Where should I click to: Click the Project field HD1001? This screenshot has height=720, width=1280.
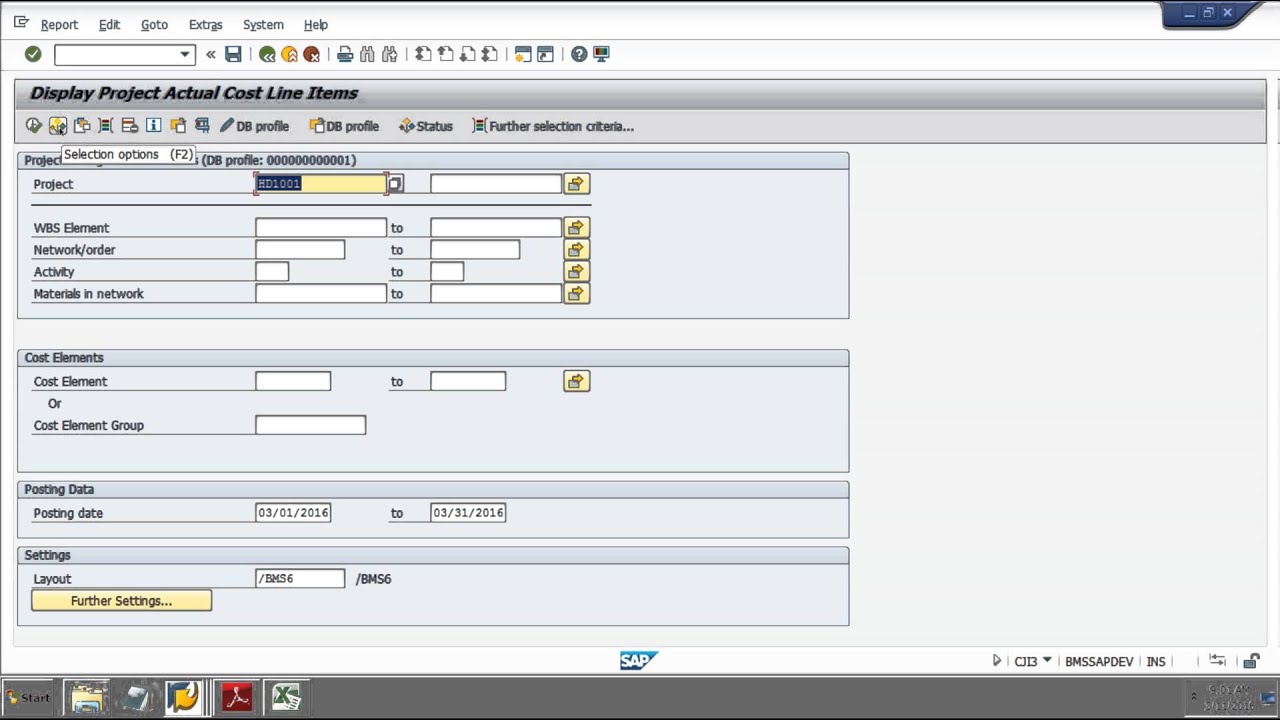[321, 184]
